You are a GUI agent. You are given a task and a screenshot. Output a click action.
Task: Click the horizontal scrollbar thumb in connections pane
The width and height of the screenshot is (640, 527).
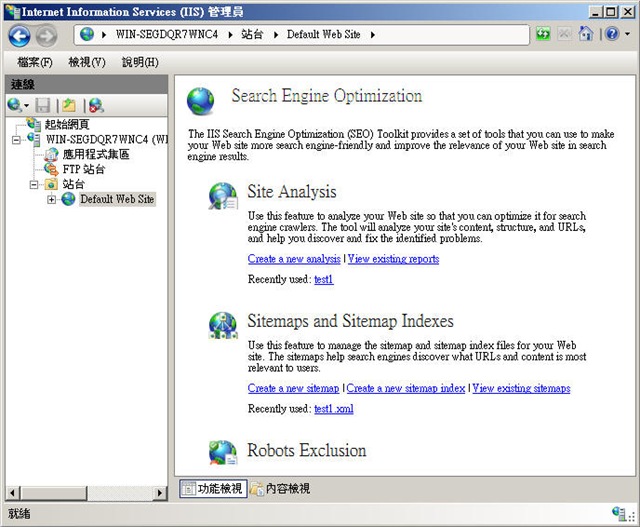pos(53,493)
